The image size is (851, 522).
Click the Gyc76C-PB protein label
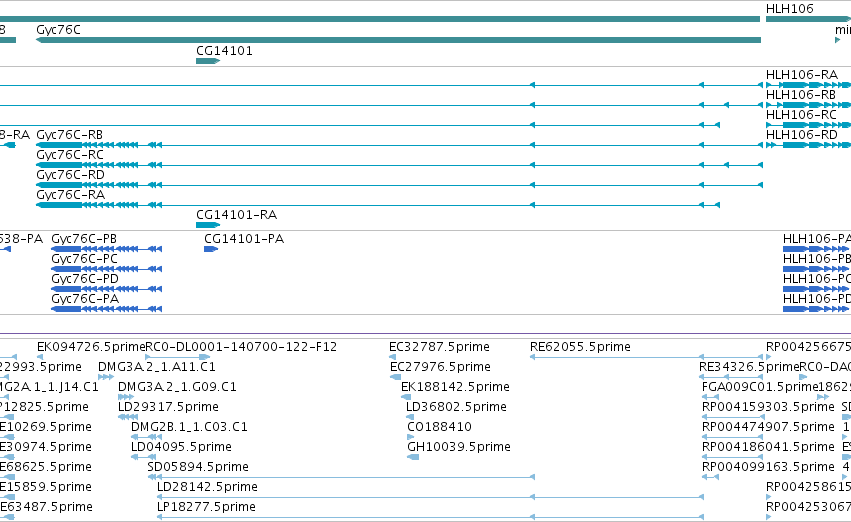(84, 239)
